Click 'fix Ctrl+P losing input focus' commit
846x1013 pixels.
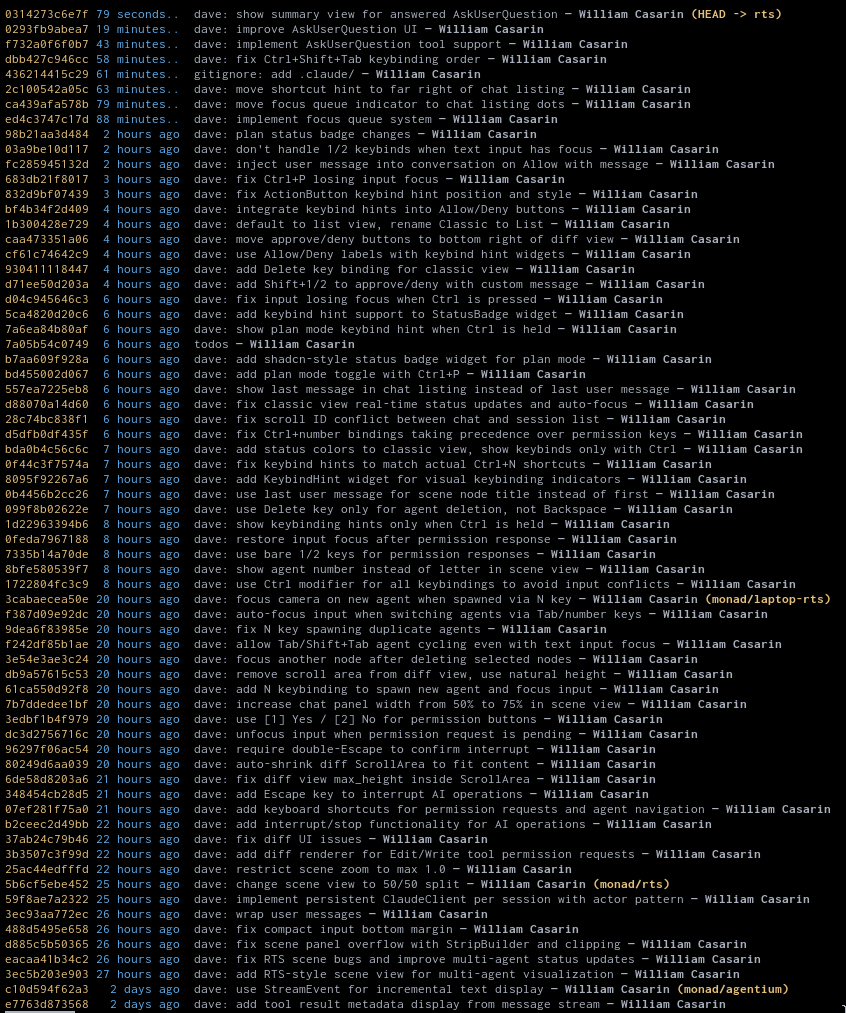point(320,179)
